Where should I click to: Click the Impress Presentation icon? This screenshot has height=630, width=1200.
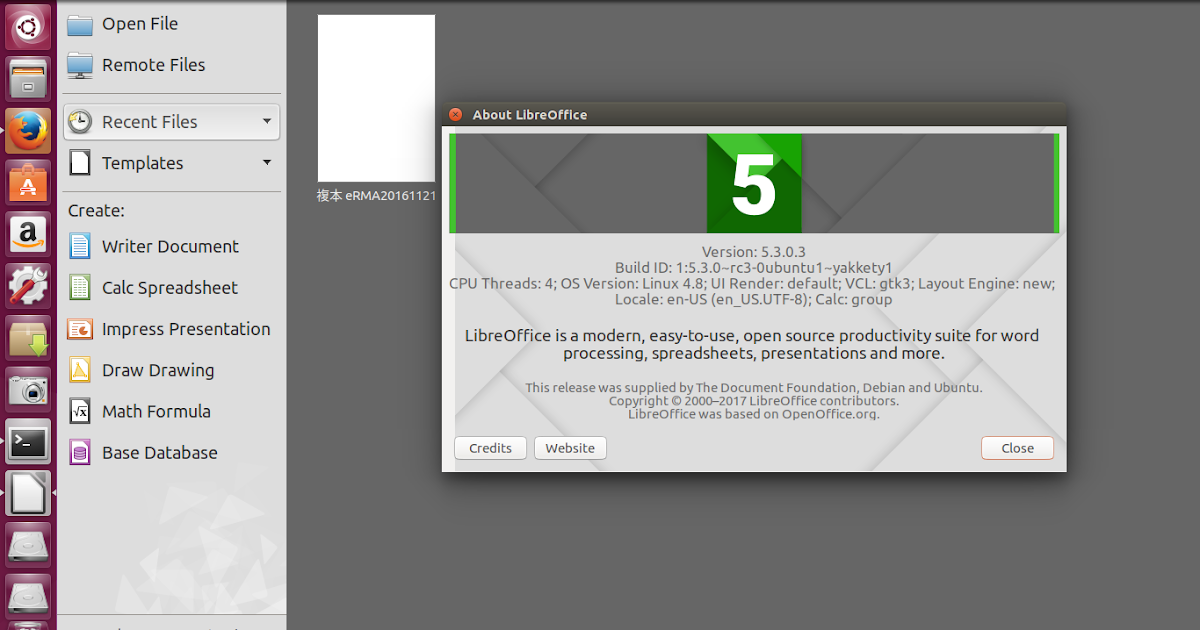click(x=80, y=329)
